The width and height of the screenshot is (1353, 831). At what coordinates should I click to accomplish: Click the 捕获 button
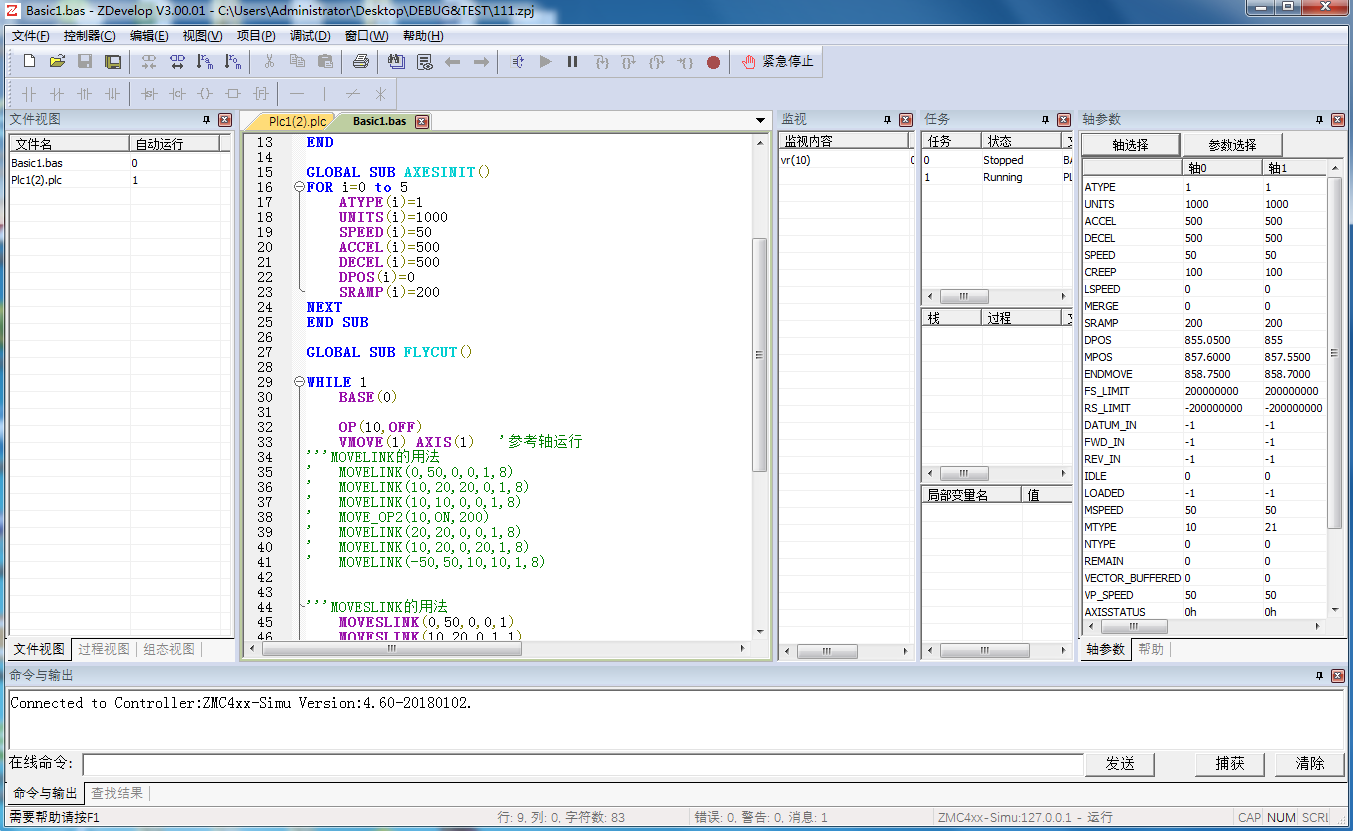1230,764
